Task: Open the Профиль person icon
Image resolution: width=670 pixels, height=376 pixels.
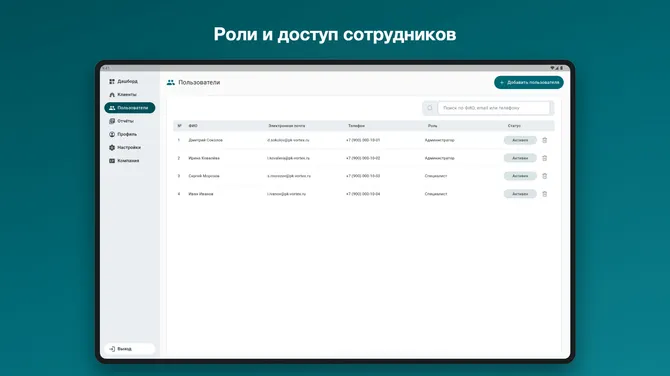Action: [x=112, y=134]
